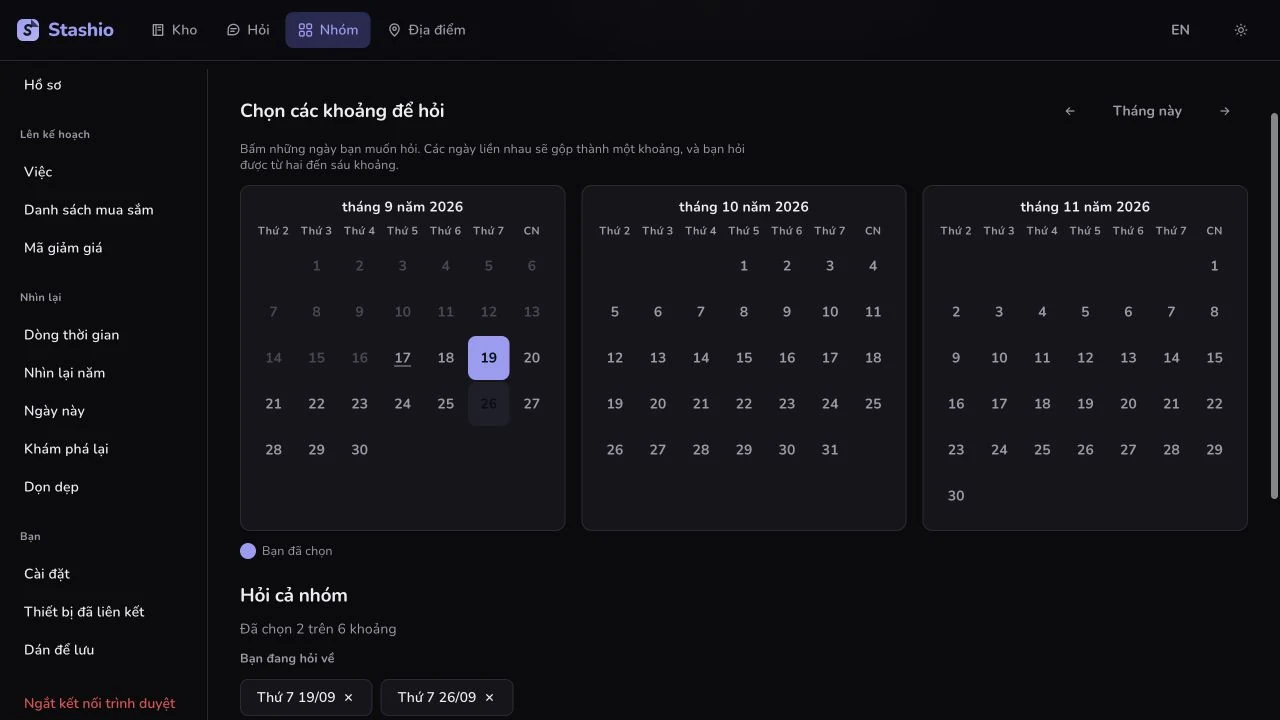
Task: Select 13 November 2026
Action: [1128, 358]
